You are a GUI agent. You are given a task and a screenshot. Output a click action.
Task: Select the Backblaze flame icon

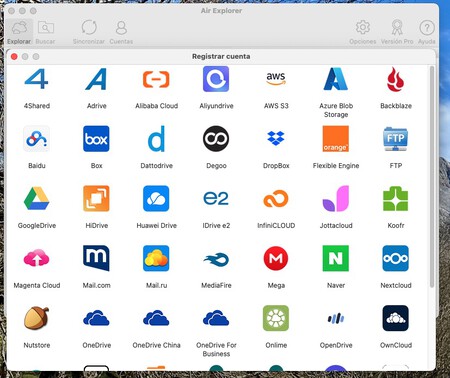click(x=396, y=79)
